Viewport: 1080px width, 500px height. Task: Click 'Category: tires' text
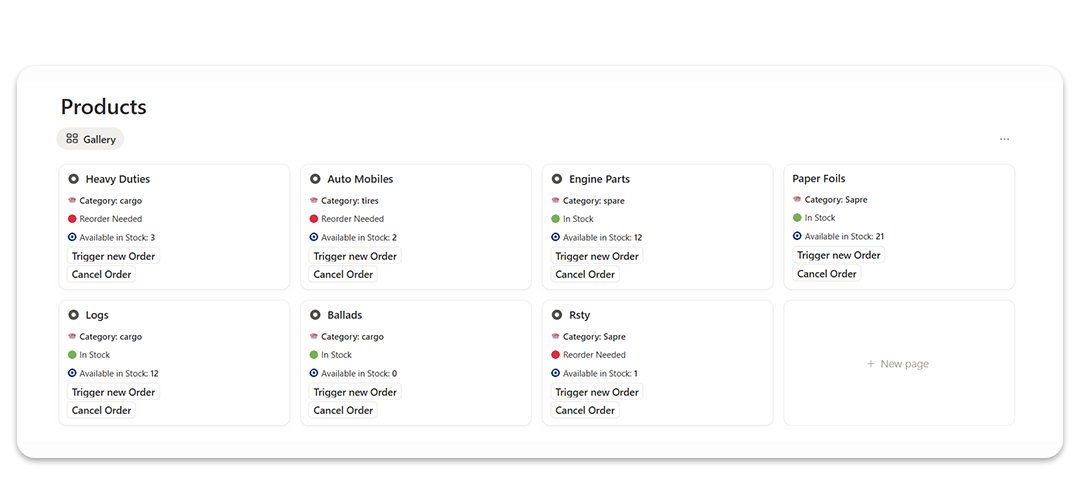pyautogui.click(x=350, y=201)
